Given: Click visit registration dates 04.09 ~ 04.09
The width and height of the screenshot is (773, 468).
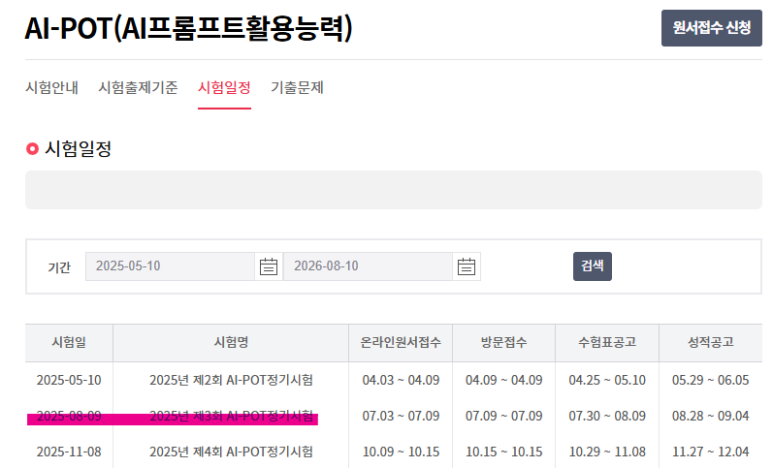Looking at the screenshot, I should [504, 380].
